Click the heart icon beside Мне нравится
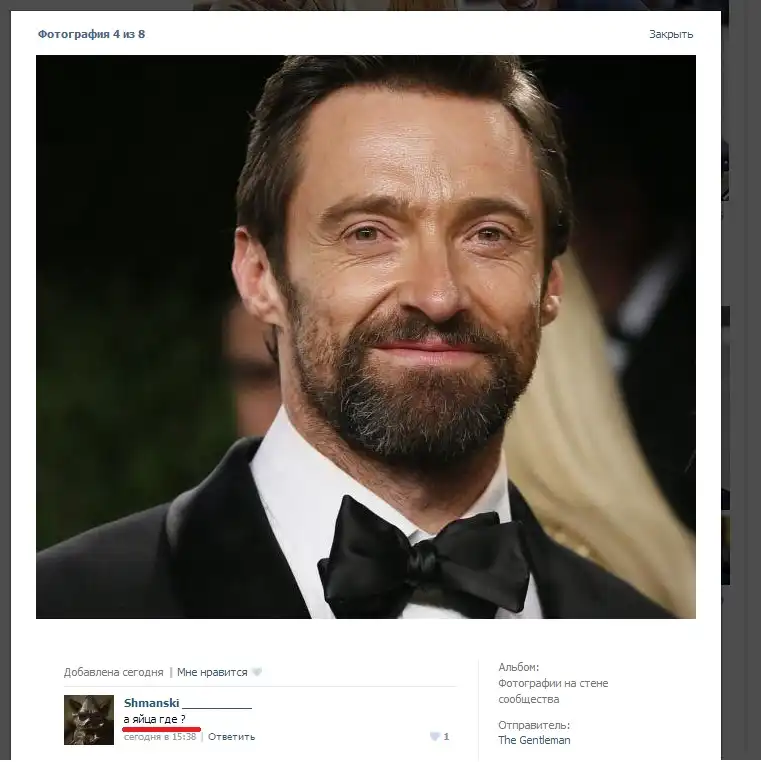Viewport: 761px width, 762px height. tap(257, 672)
